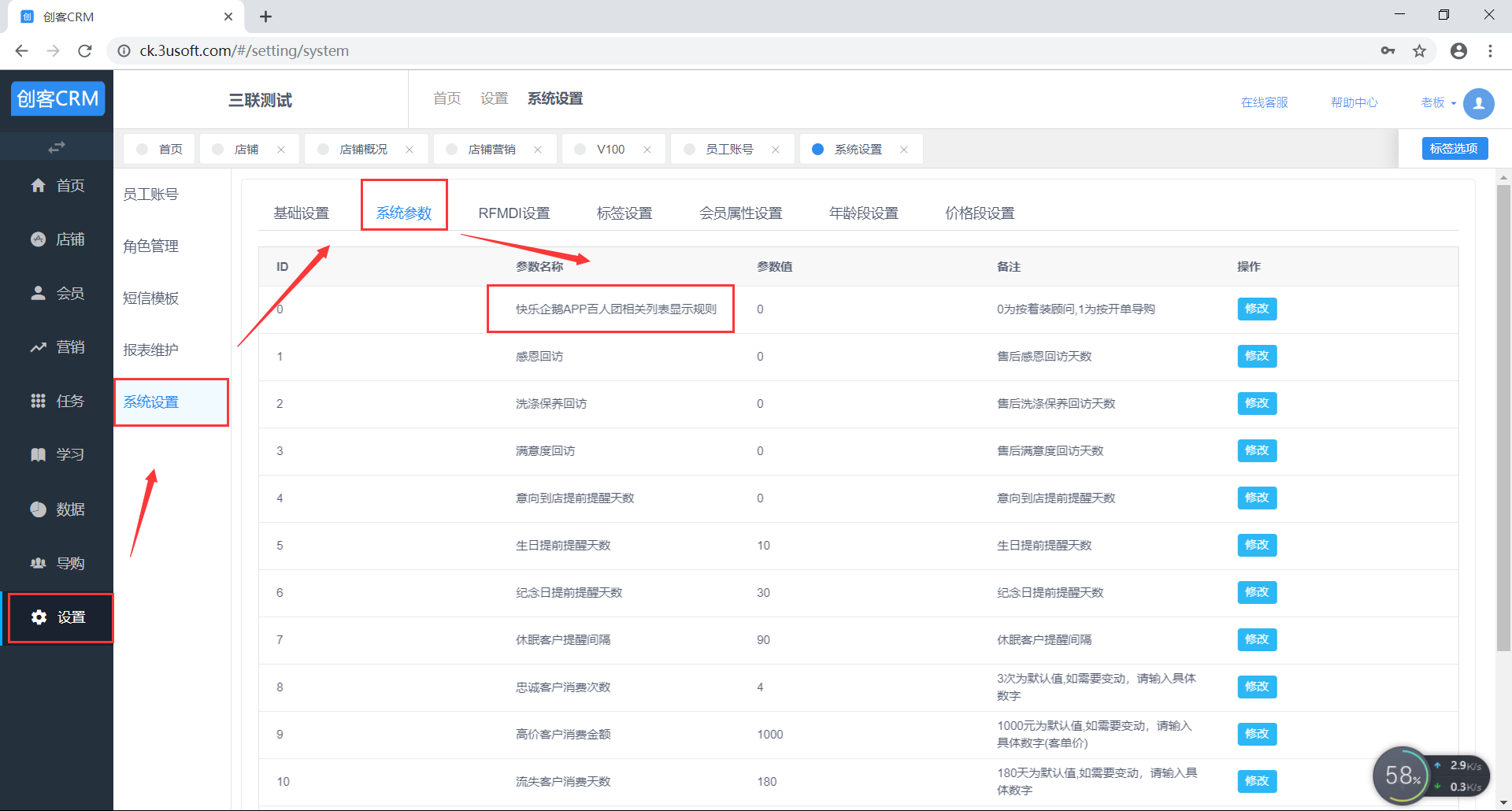
Task: Click 修改 for 快乐企鹅APP百人团 parameter
Action: pyautogui.click(x=1257, y=309)
